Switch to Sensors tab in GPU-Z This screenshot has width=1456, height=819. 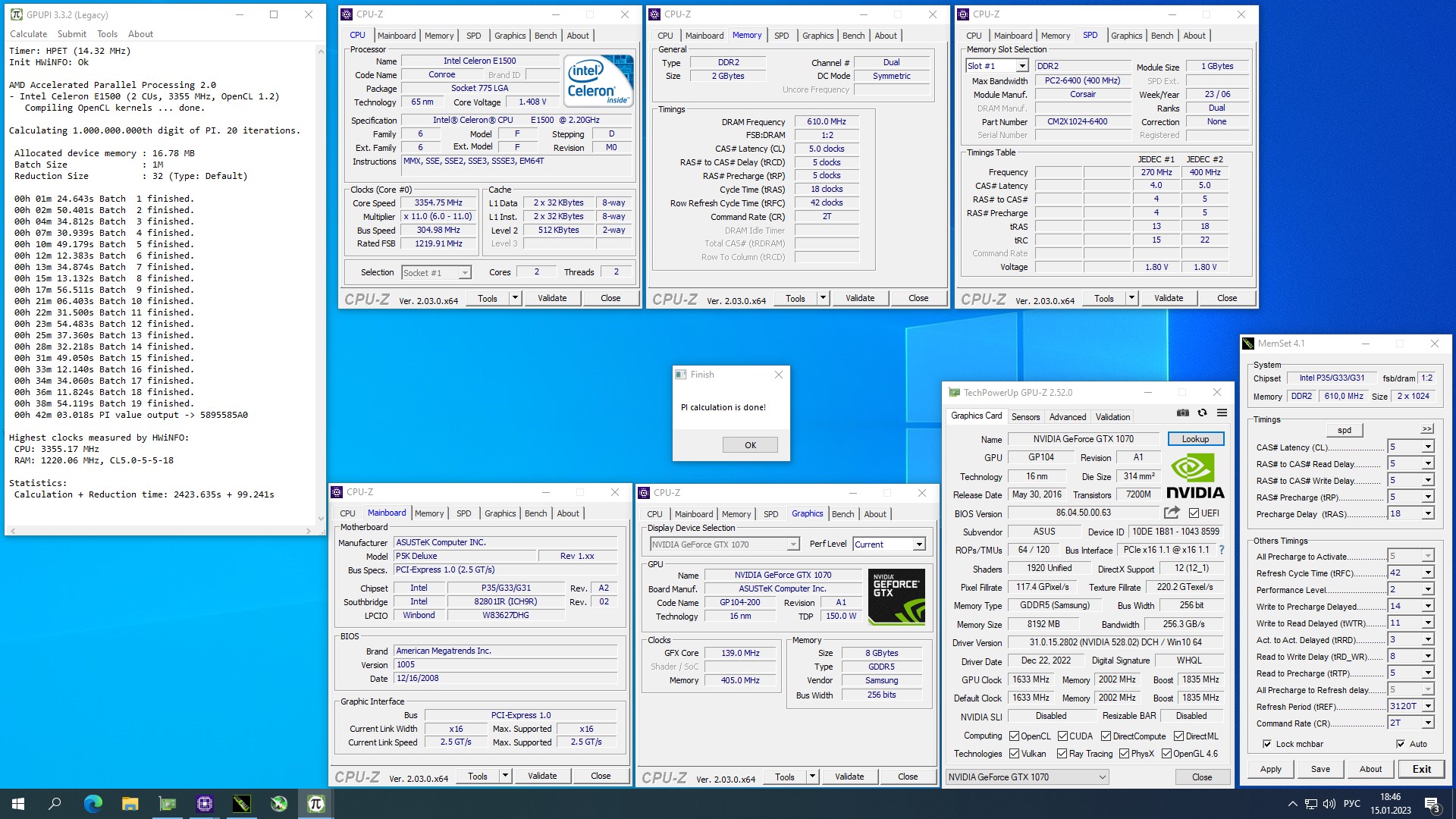pos(1025,416)
